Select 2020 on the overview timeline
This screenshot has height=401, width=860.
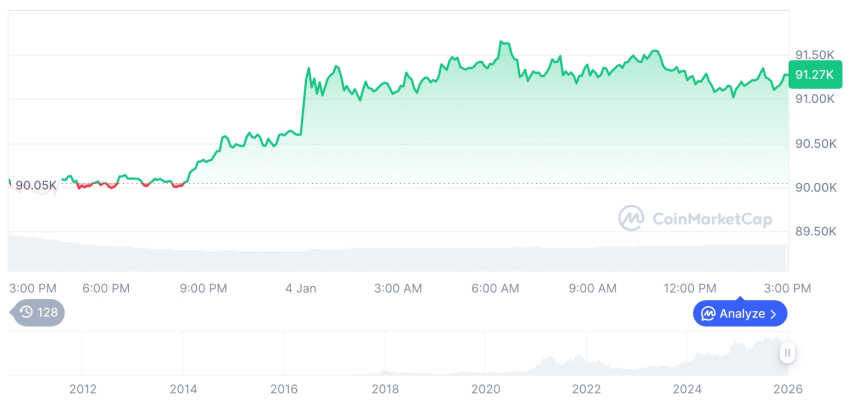click(485, 388)
